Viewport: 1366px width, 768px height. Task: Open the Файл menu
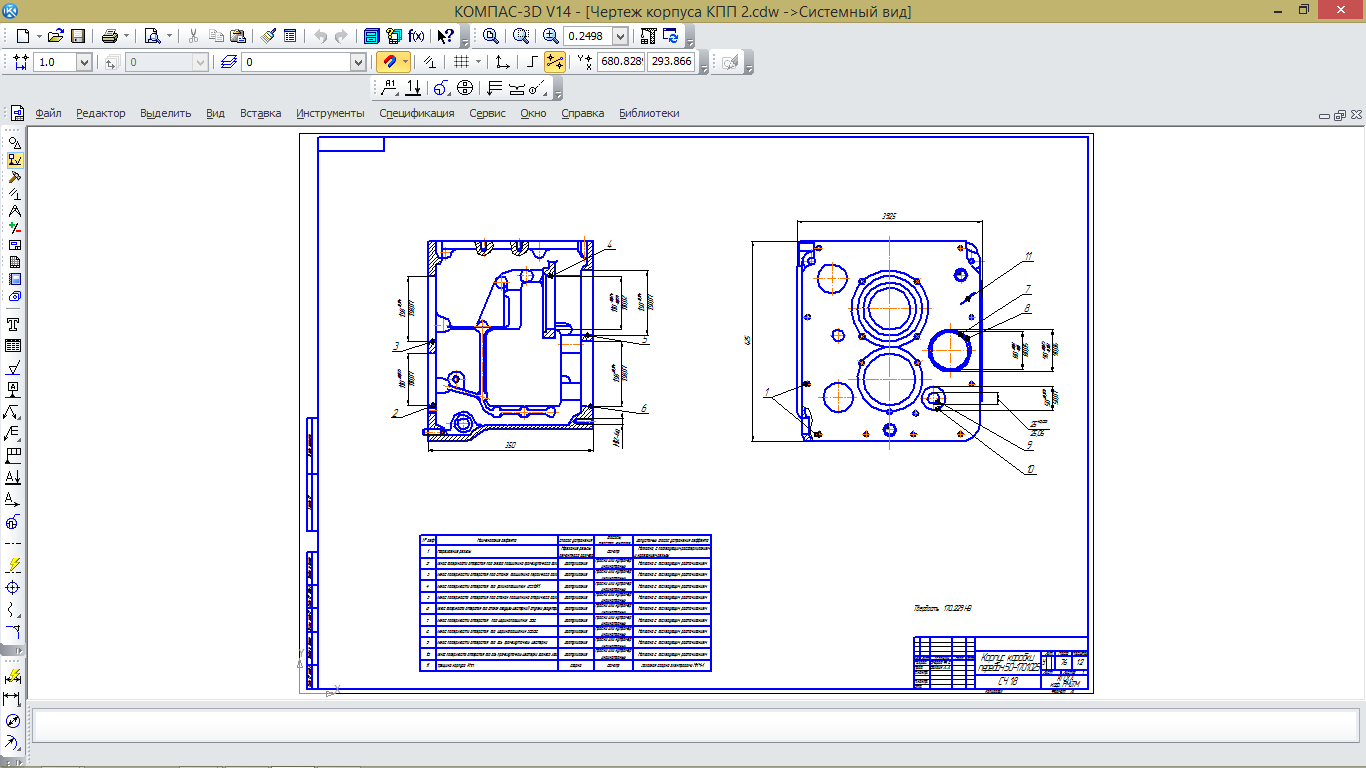tap(48, 113)
